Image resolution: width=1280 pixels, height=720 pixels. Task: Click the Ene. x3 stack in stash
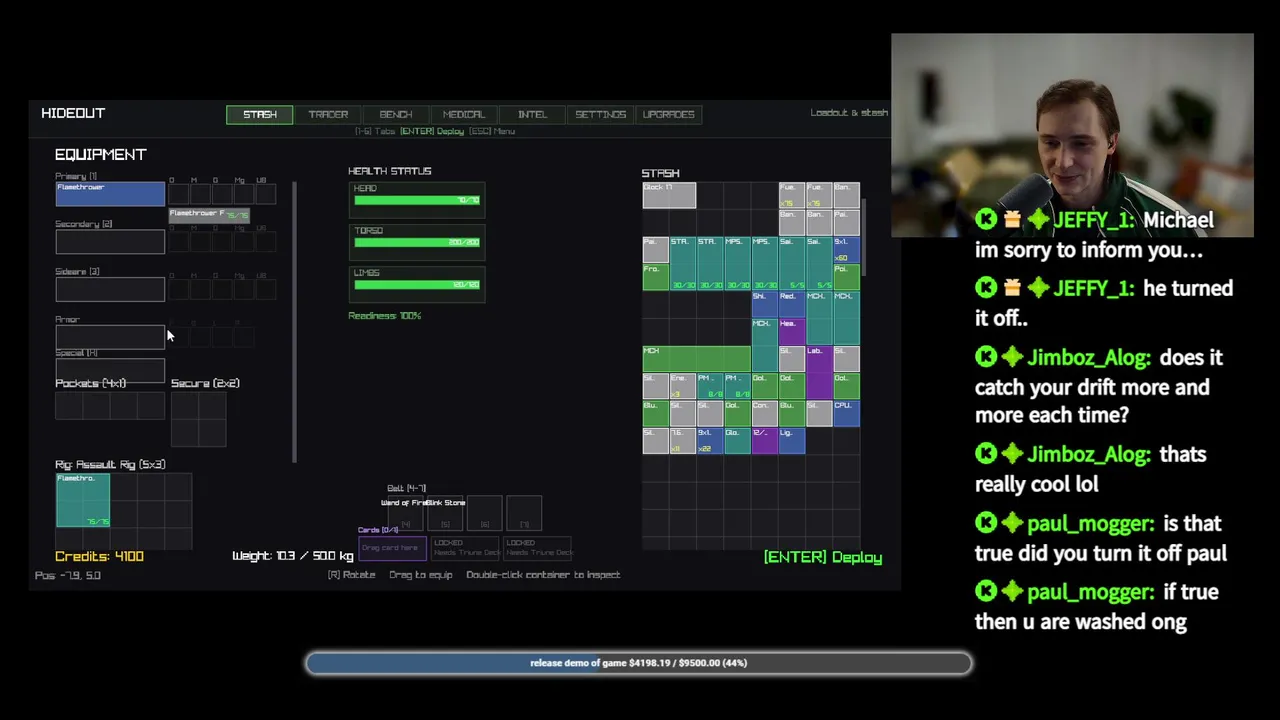[683, 386]
